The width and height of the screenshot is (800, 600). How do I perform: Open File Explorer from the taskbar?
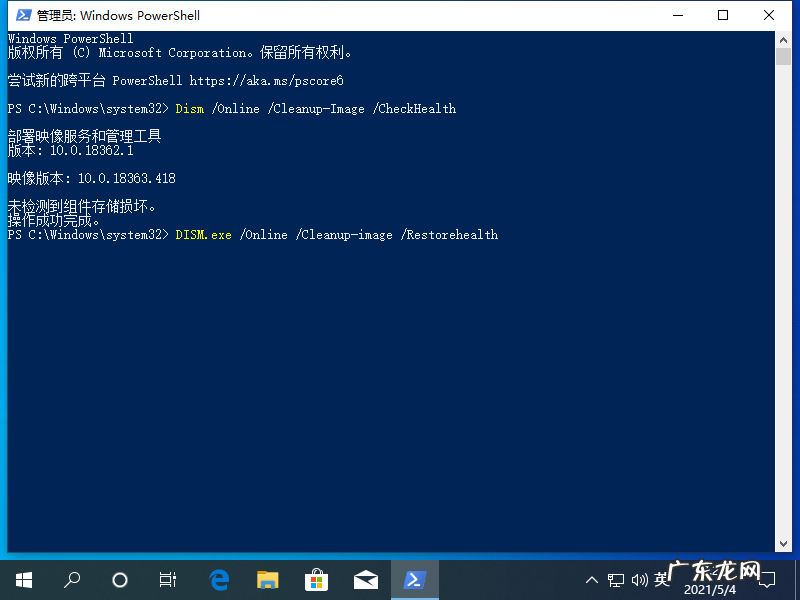tap(267, 579)
